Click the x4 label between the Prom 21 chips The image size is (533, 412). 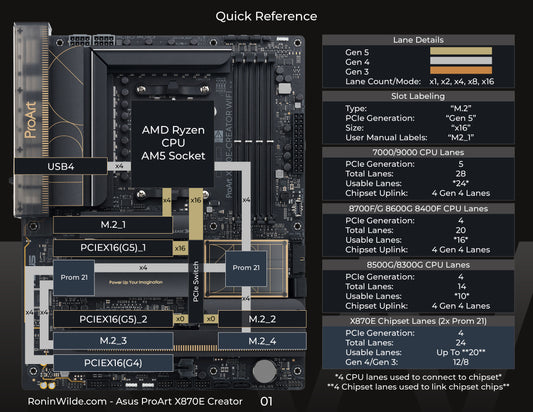coord(143,268)
